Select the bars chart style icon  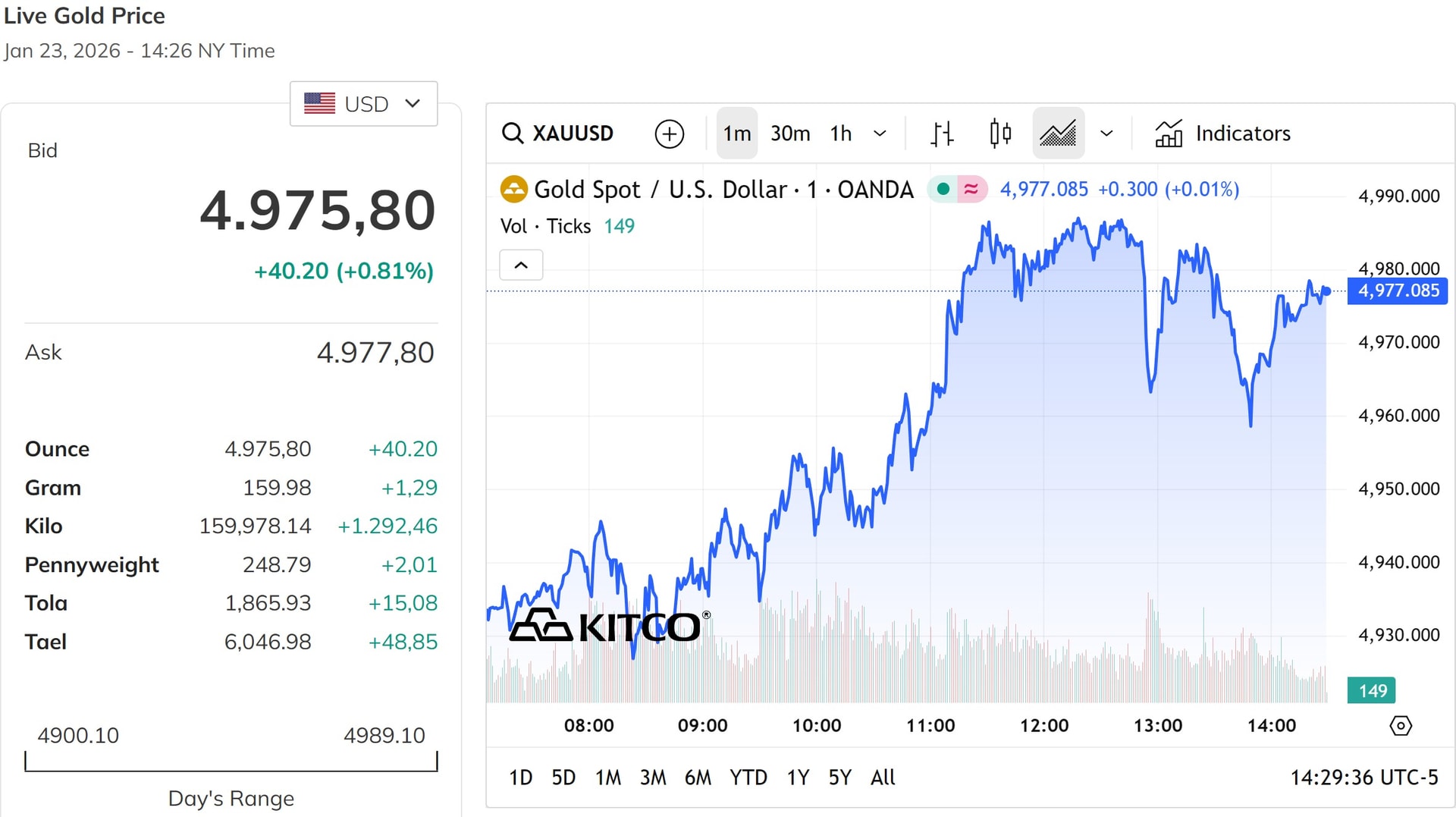(x=942, y=134)
